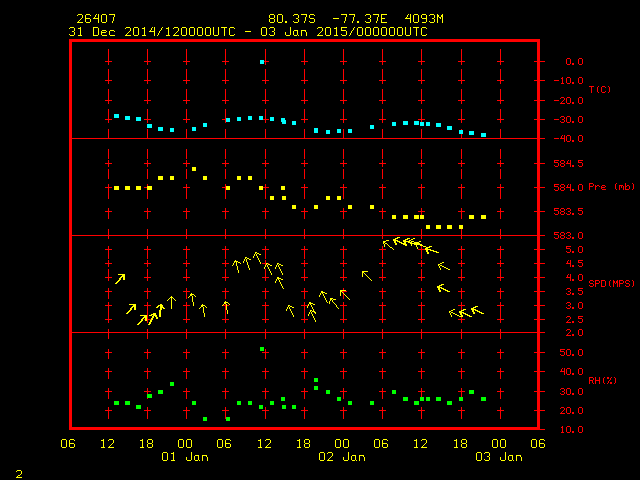The width and height of the screenshot is (640, 480).
Task: Click the 02 Jan date label
Action: point(341,457)
